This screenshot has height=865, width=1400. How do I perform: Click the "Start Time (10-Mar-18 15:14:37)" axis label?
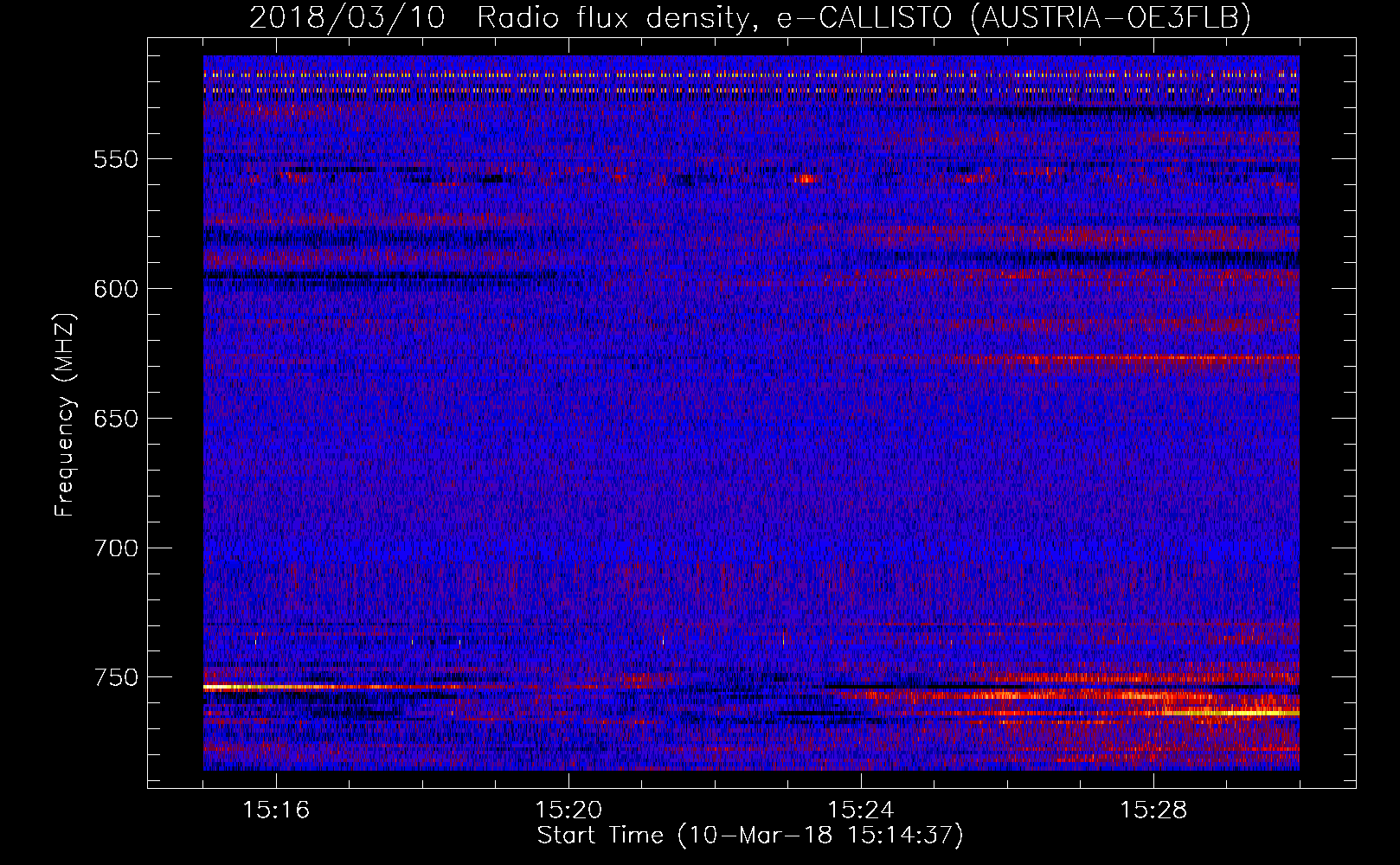pyautogui.click(x=750, y=836)
